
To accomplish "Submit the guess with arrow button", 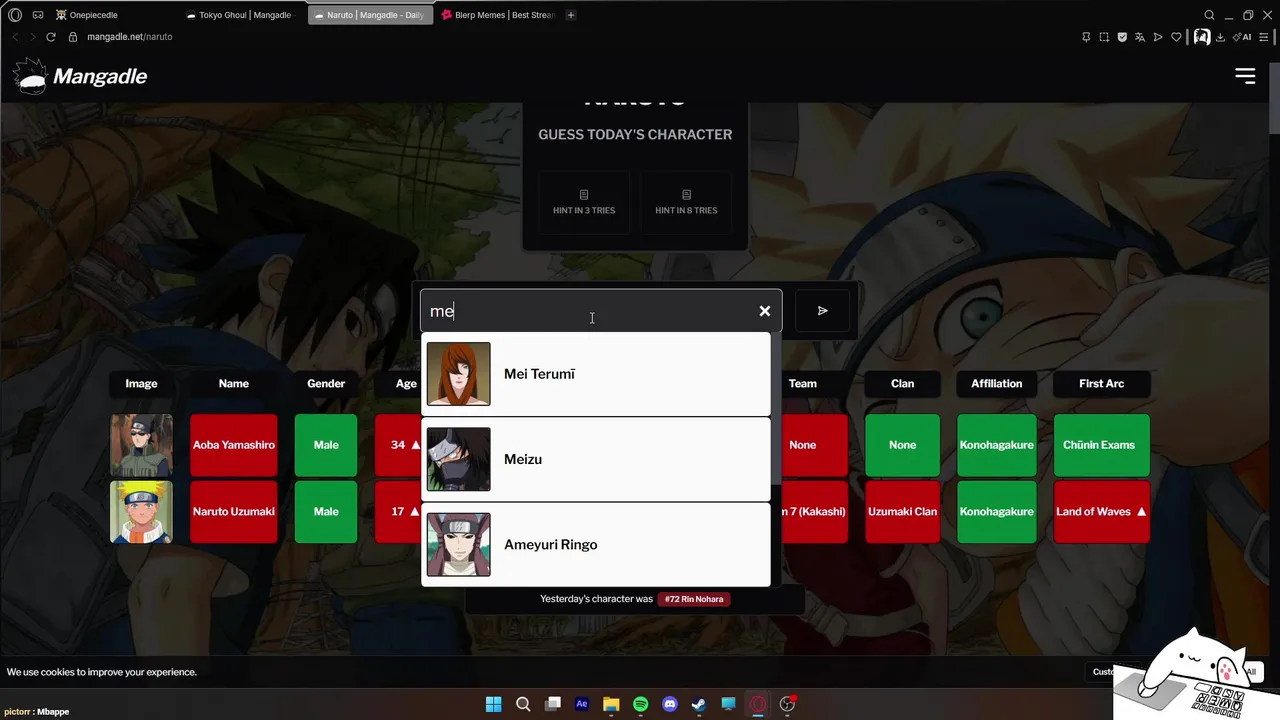I will coord(822,311).
